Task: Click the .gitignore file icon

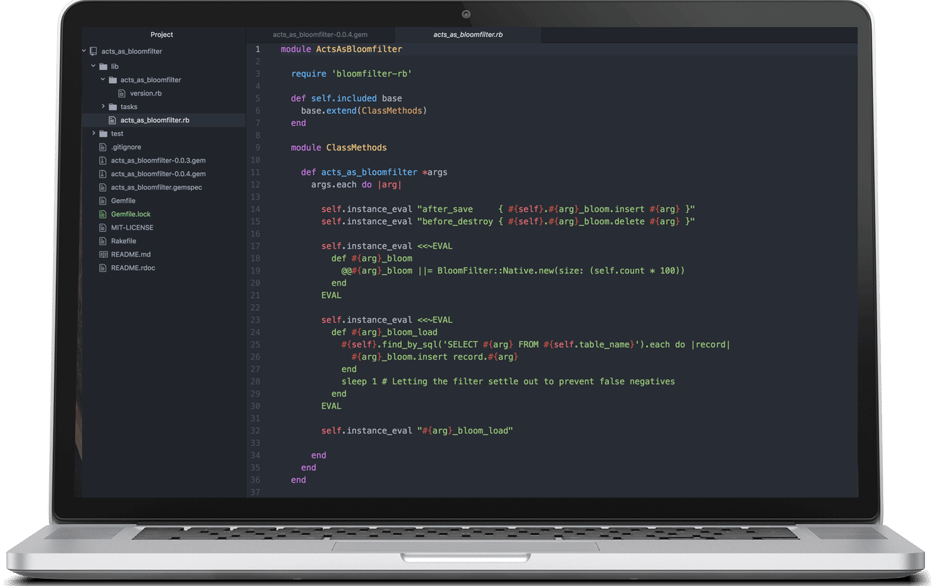Action: click(x=103, y=147)
